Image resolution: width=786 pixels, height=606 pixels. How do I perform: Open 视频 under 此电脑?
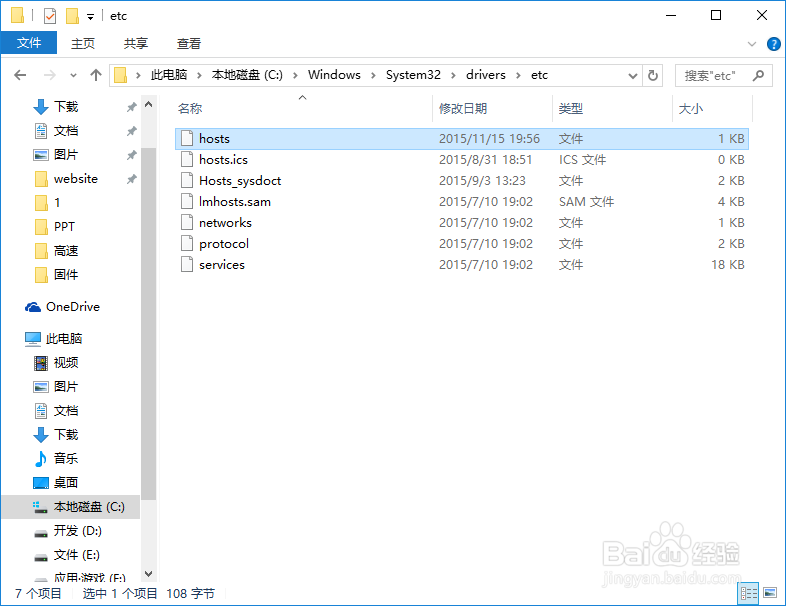(x=65, y=363)
